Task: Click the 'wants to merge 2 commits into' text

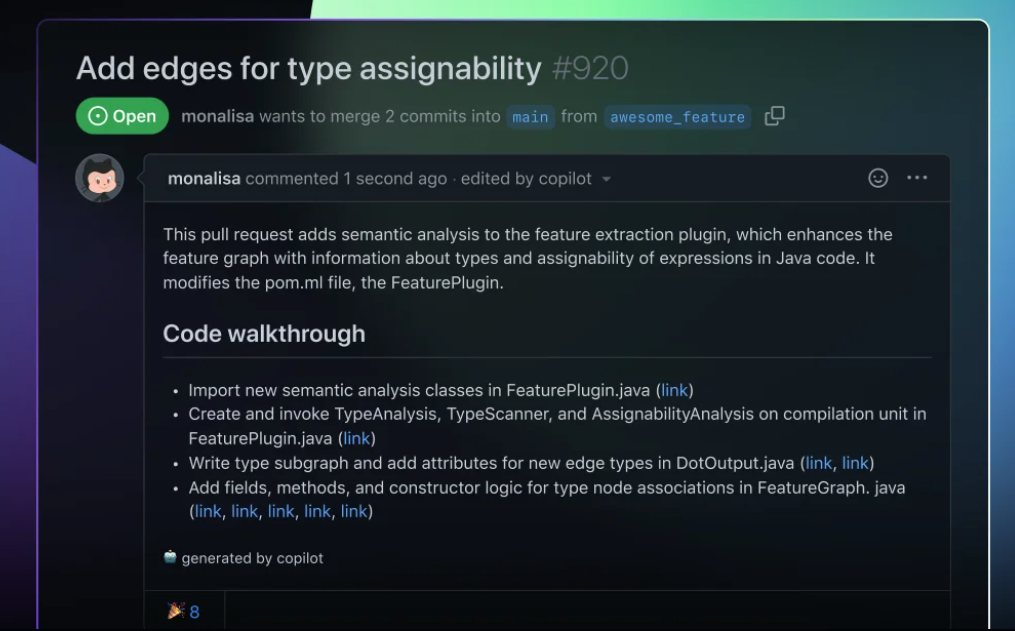Action: point(380,116)
